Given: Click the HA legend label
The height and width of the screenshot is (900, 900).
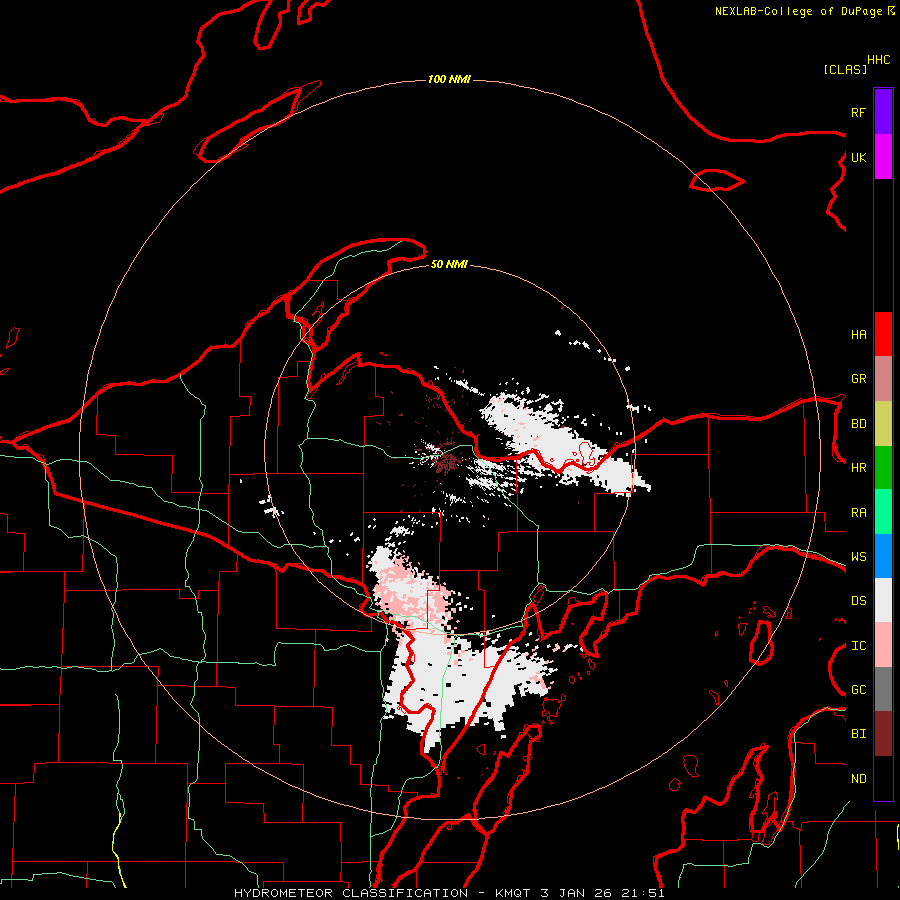Looking at the screenshot, I should 858,335.
